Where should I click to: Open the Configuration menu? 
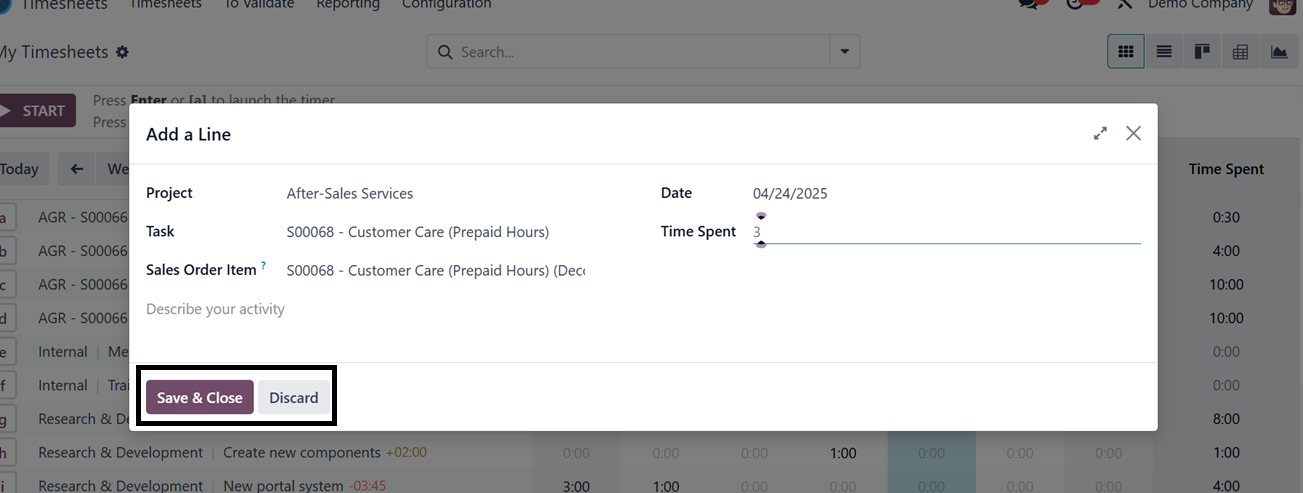click(446, 4)
